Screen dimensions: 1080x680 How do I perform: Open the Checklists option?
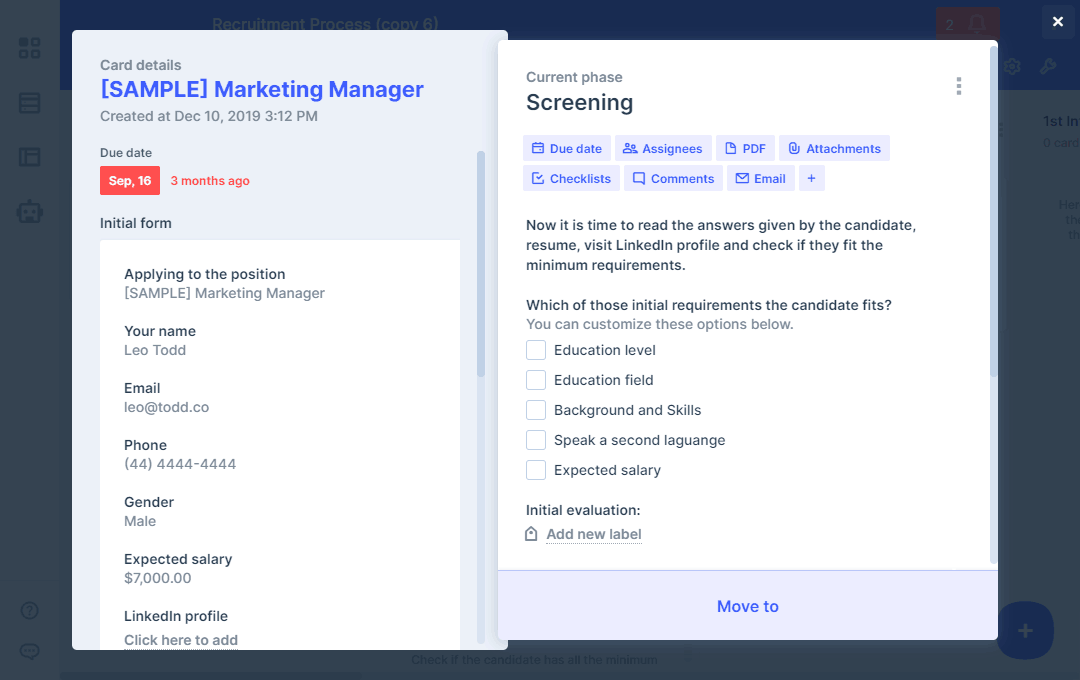click(570, 178)
